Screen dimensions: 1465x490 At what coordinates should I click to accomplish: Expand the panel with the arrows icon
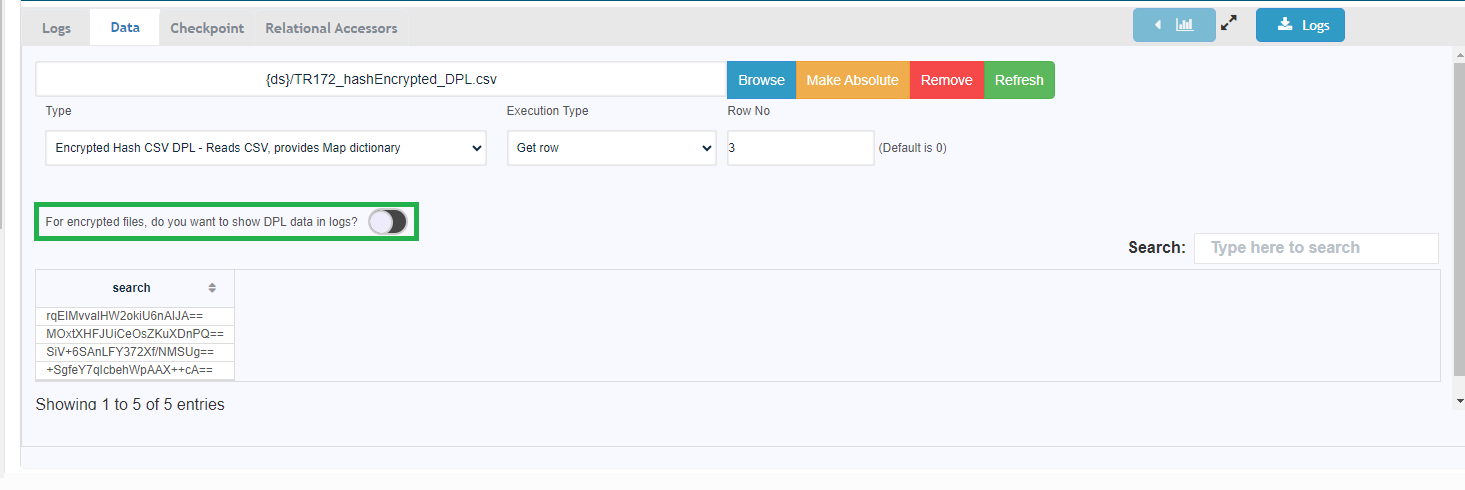[1229, 23]
